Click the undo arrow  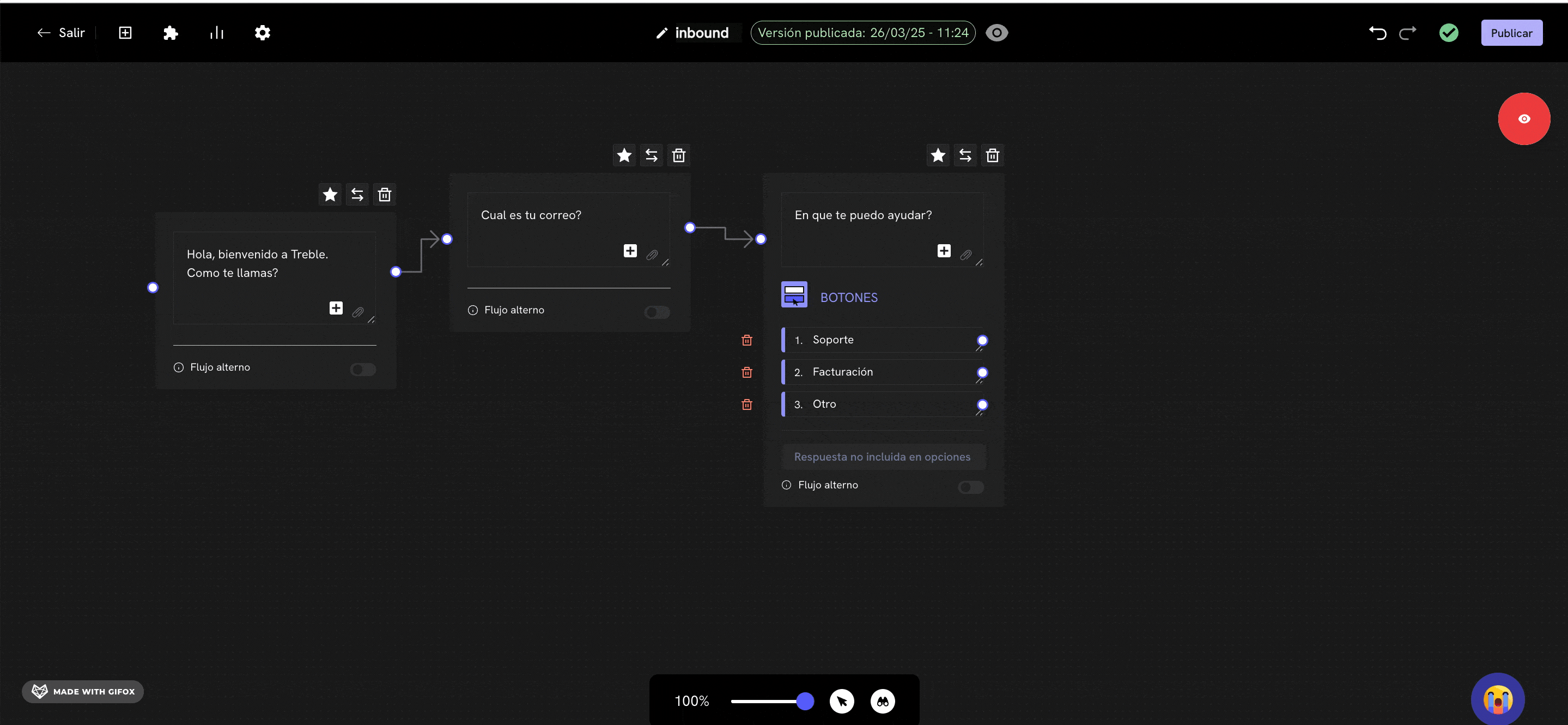click(x=1377, y=33)
